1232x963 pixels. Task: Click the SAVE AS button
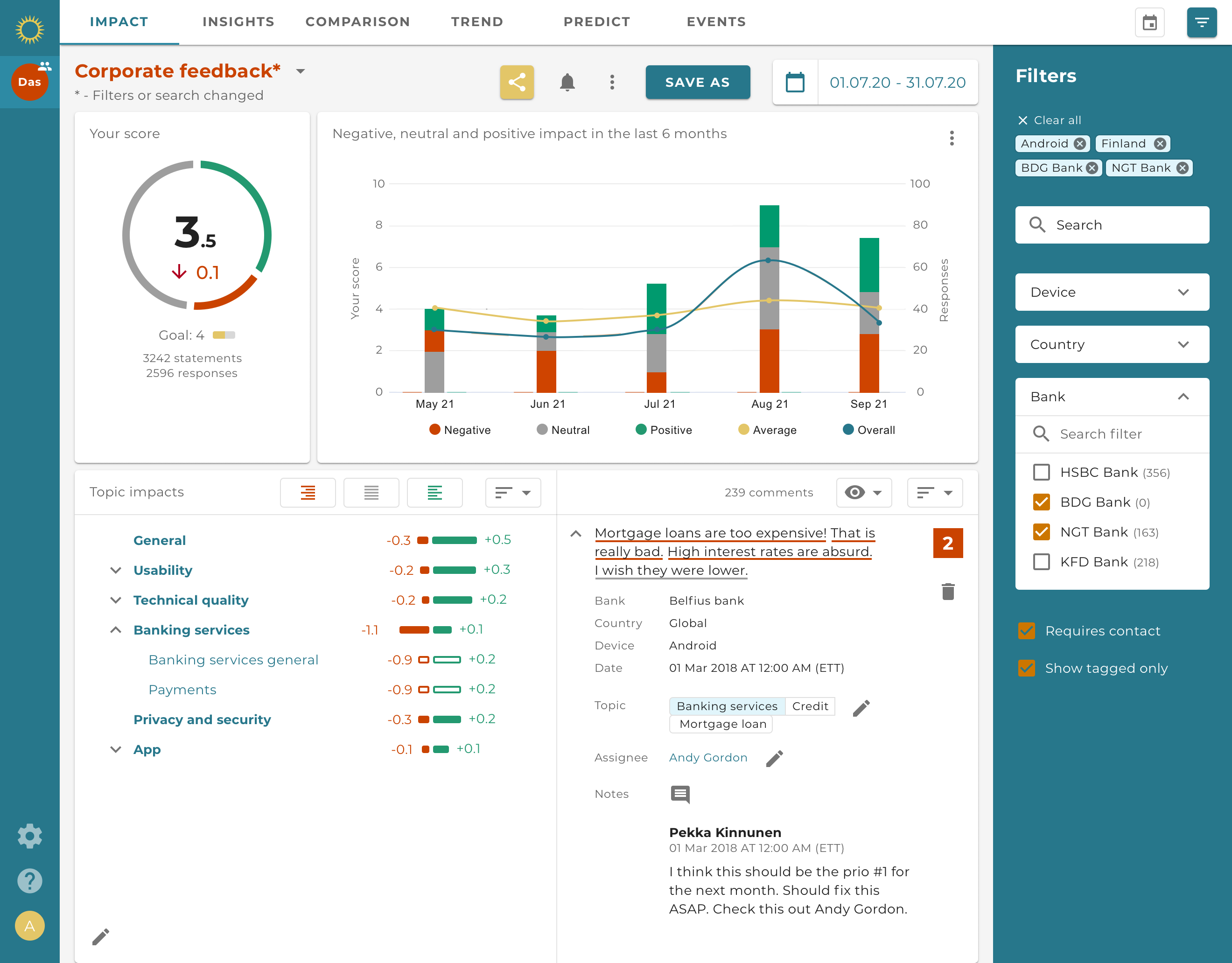tap(698, 82)
